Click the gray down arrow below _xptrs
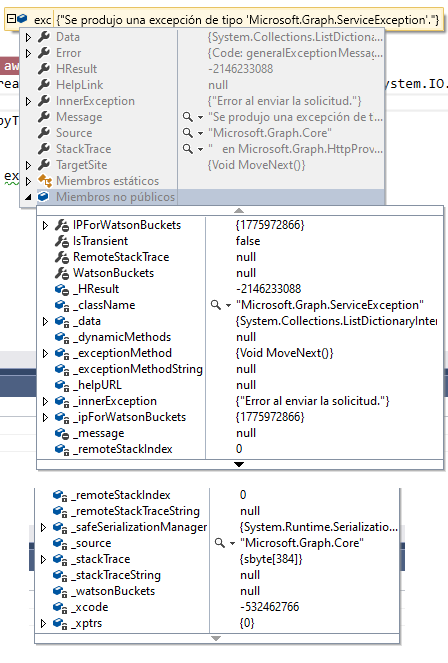The image size is (448, 663). [216, 638]
